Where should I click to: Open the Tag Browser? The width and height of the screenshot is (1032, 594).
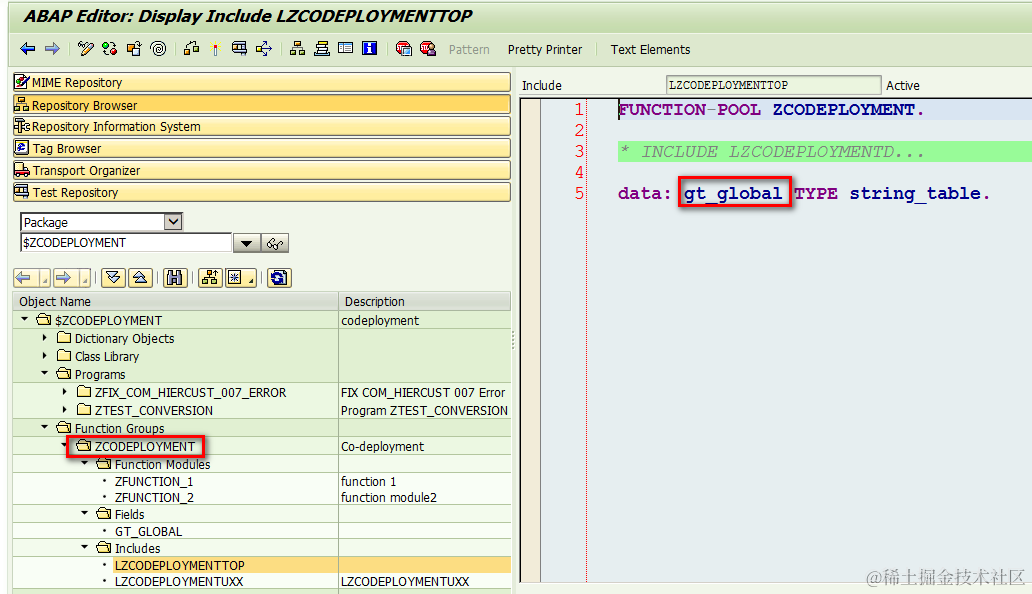(261, 148)
